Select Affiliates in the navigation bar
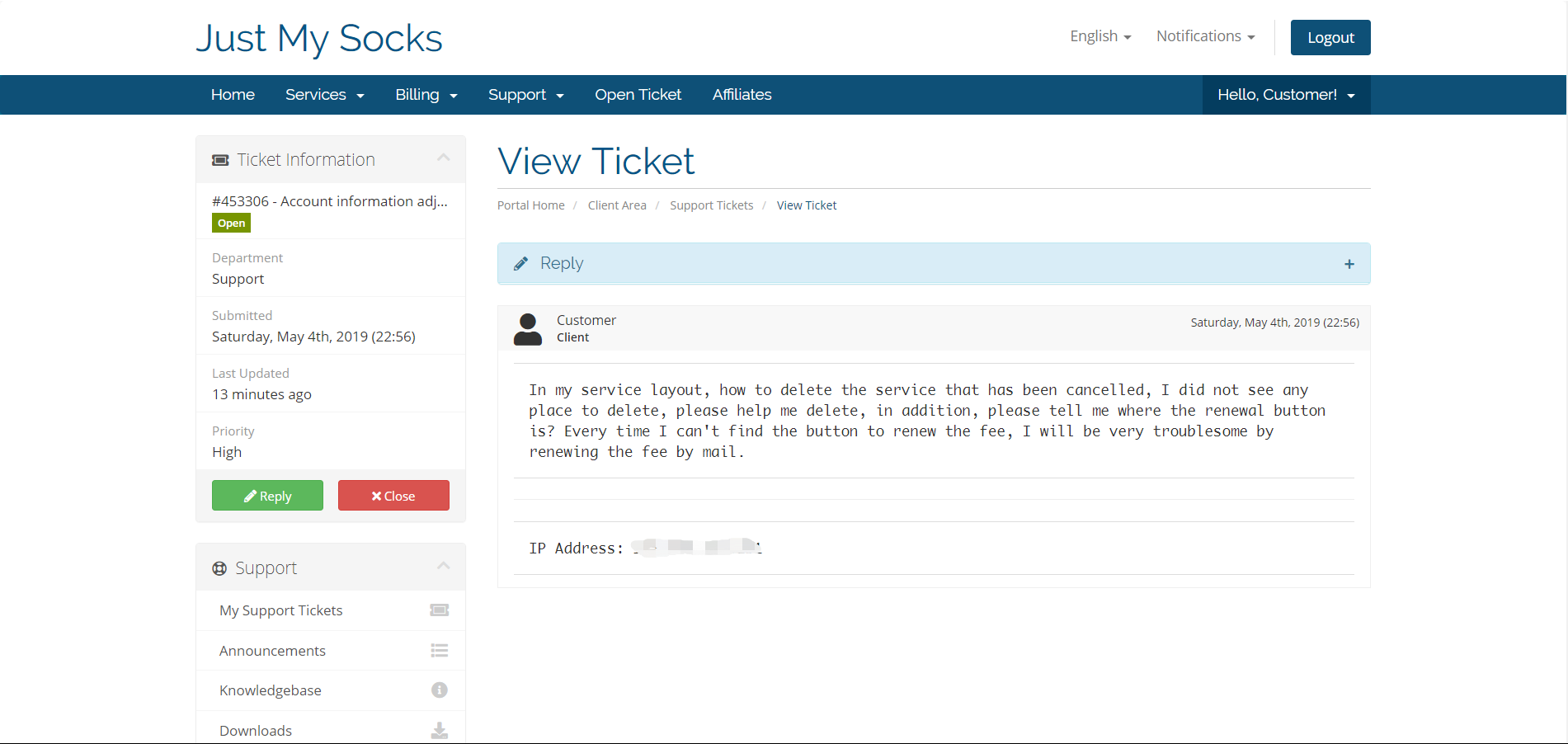 (742, 95)
